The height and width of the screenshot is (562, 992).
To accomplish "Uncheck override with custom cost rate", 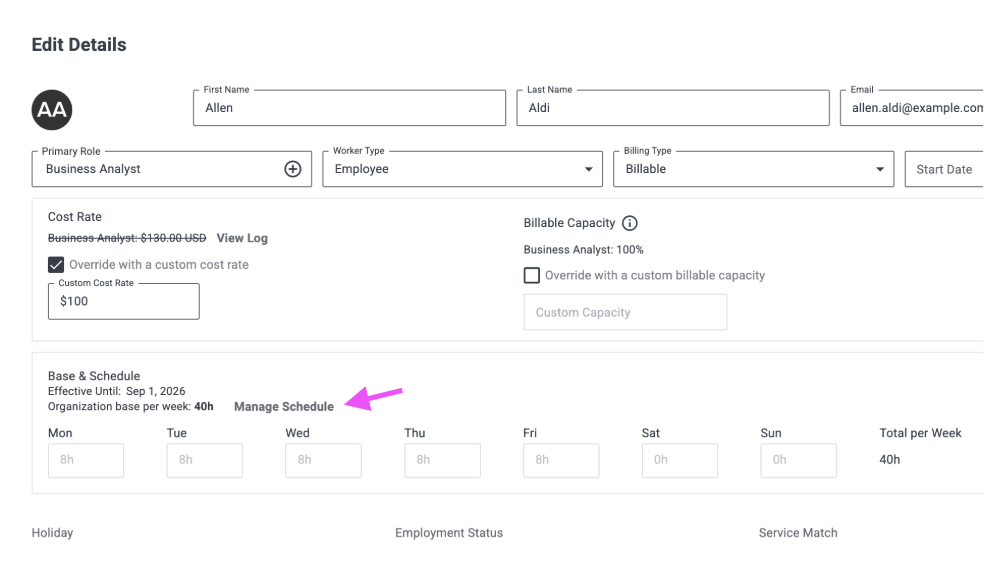I will click(56, 265).
